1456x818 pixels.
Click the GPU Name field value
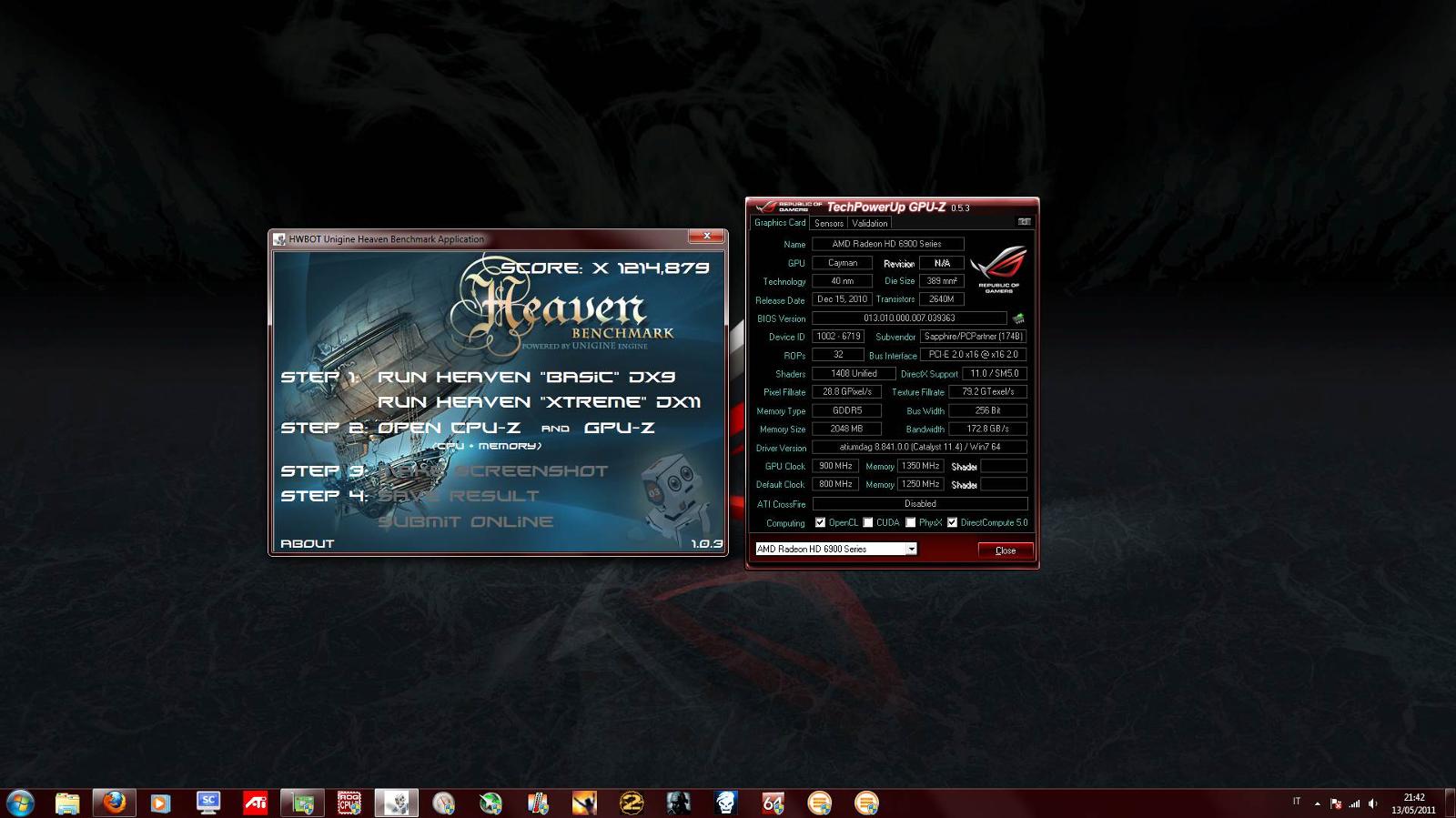click(x=887, y=244)
